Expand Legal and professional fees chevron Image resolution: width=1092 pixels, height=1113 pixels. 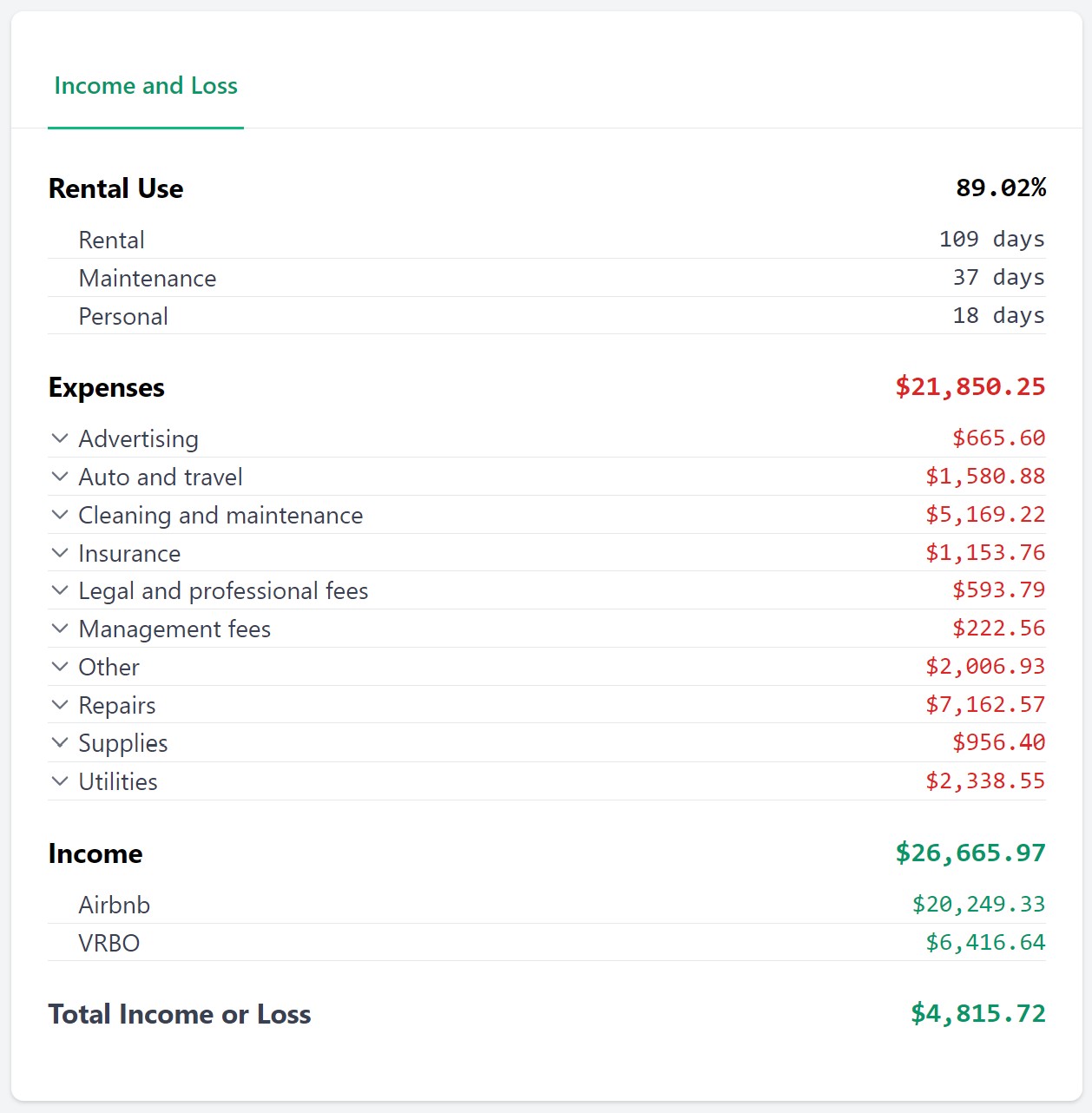(x=60, y=590)
